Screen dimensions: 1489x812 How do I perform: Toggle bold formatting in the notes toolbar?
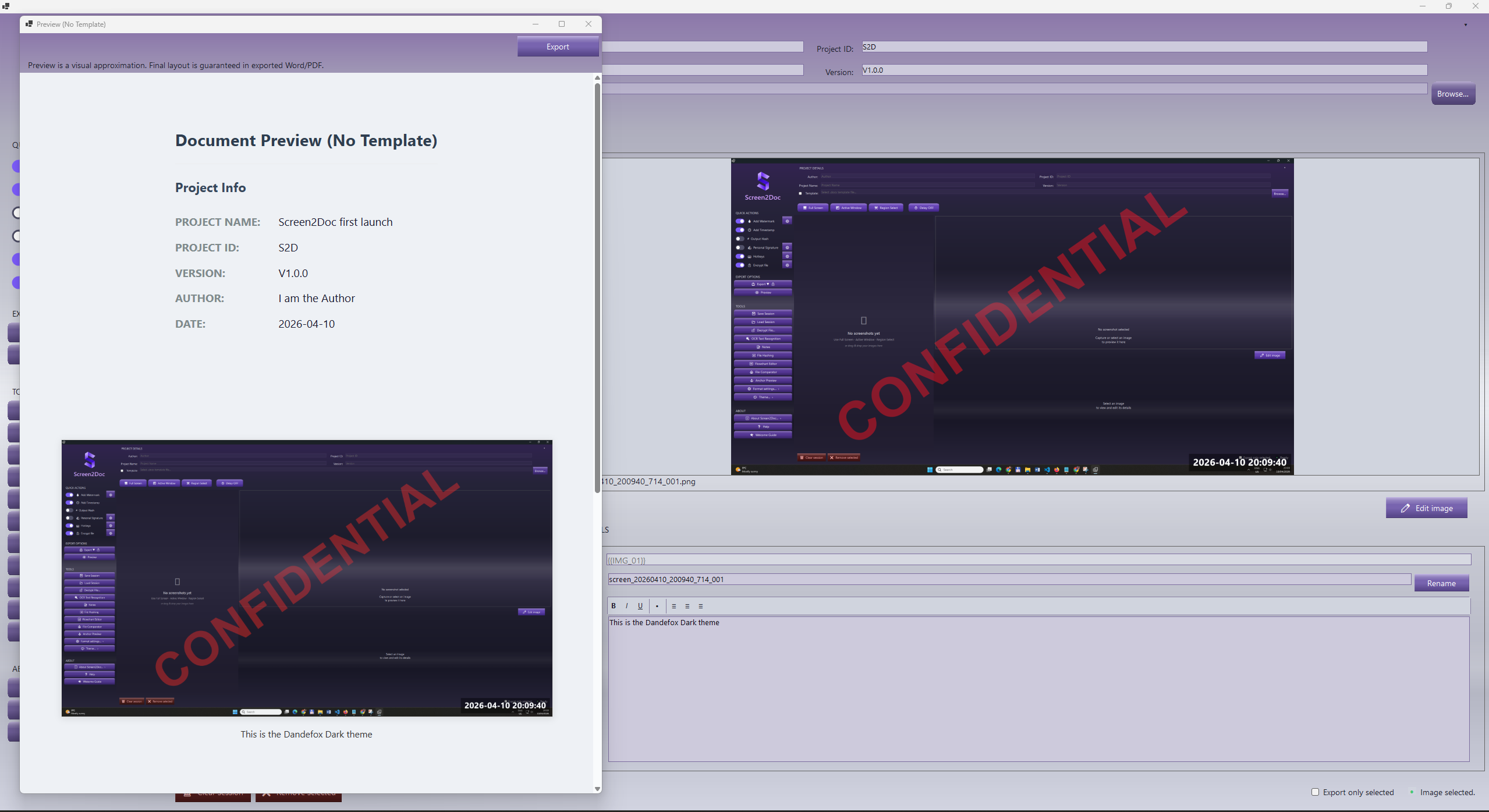pyautogui.click(x=614, y=606)
